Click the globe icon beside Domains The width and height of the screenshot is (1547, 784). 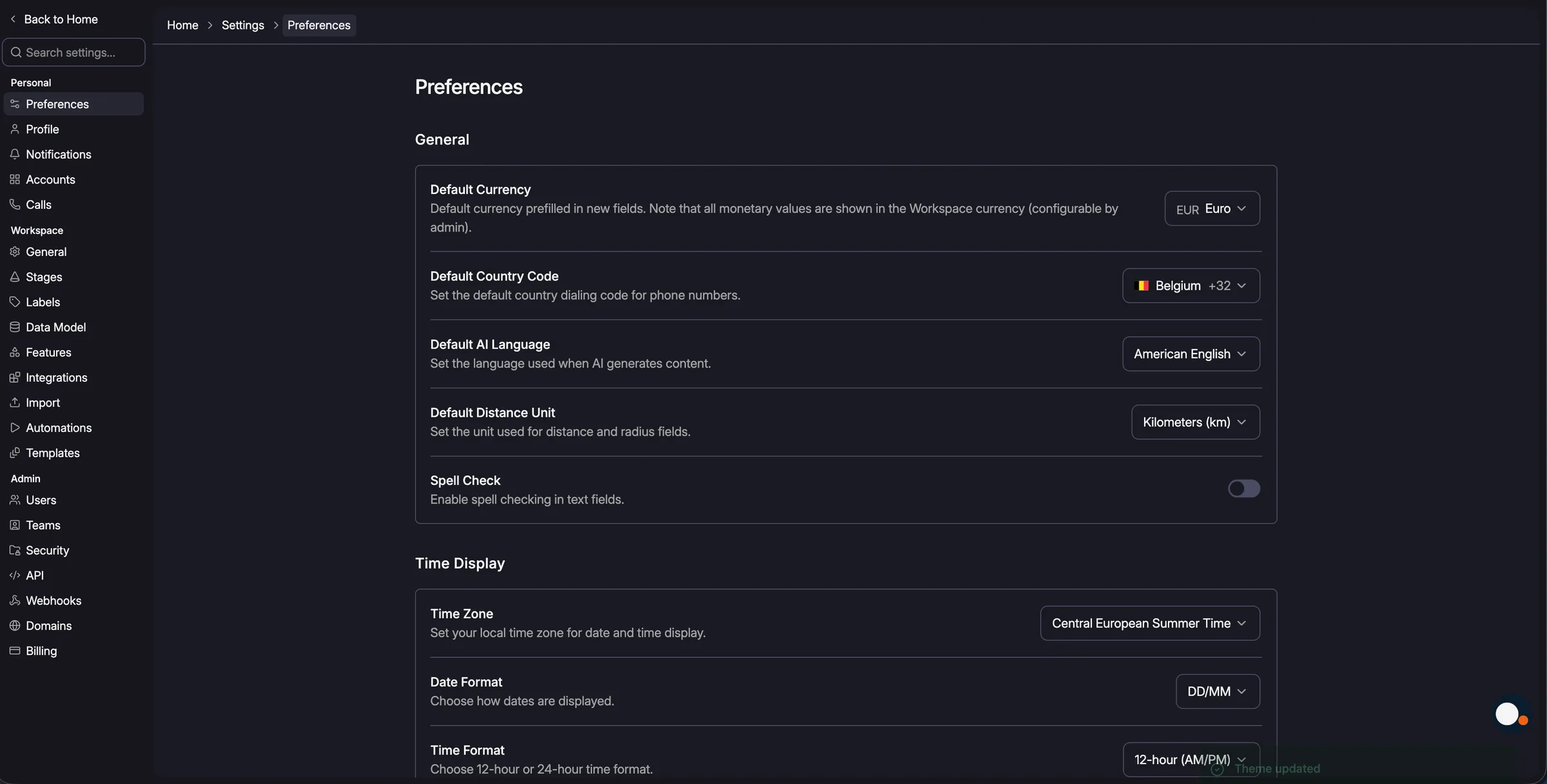point(15,625)
